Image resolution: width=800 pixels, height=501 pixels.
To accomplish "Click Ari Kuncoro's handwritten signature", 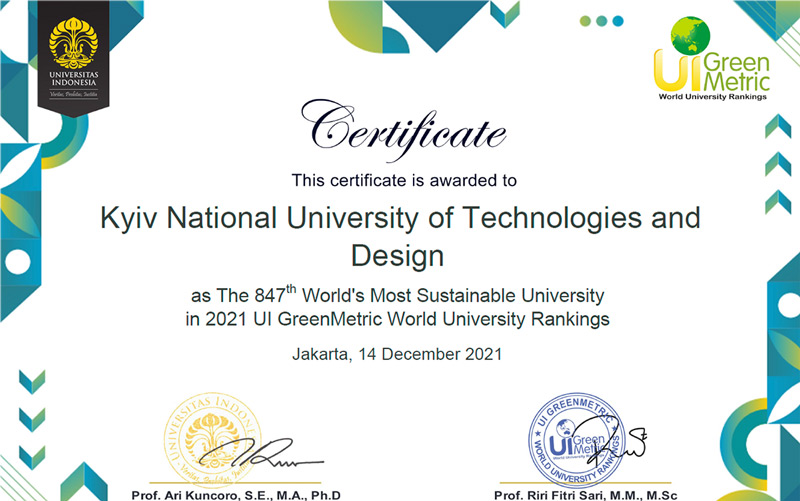I will click(261, 455).
